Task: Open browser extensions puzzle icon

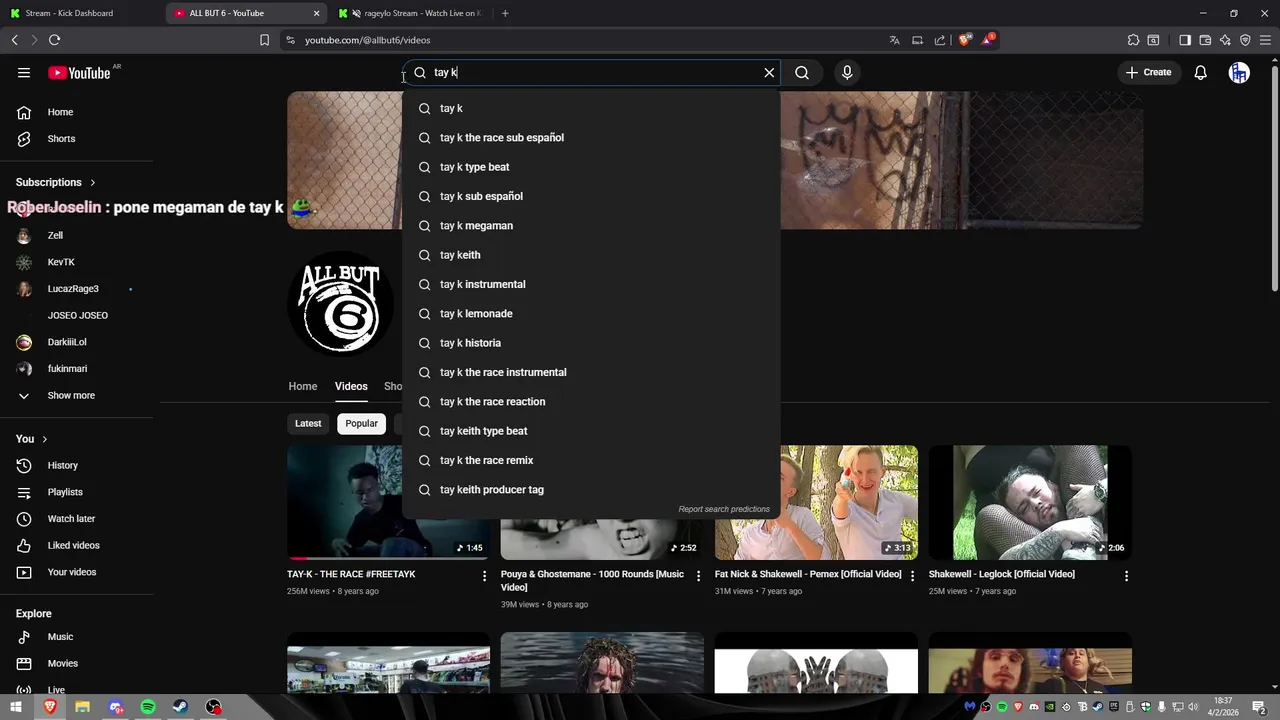Action: pyautogui.click(x=1133, y=40)
